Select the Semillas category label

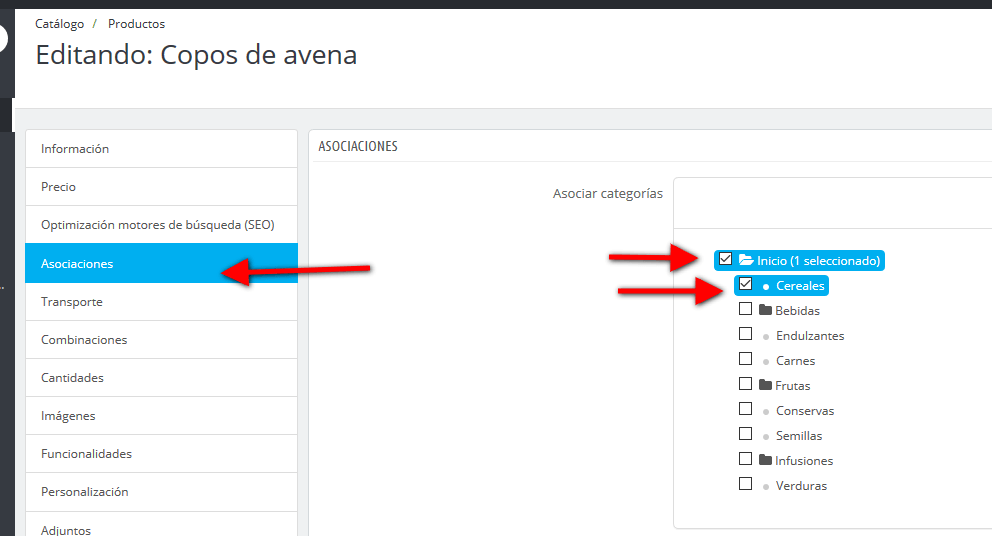click(x=799, y=436)
